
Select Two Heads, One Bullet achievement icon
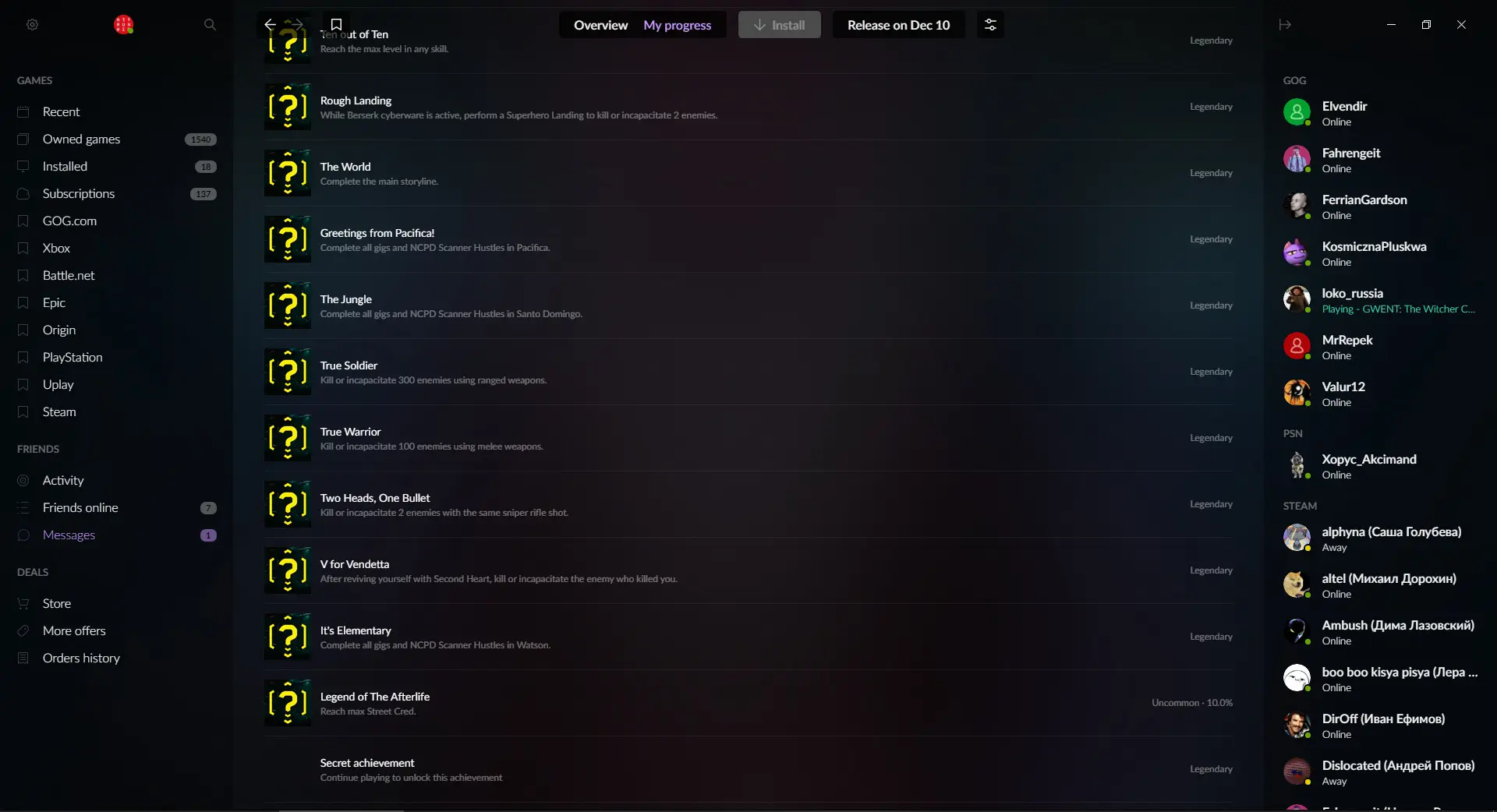(288, 504)
